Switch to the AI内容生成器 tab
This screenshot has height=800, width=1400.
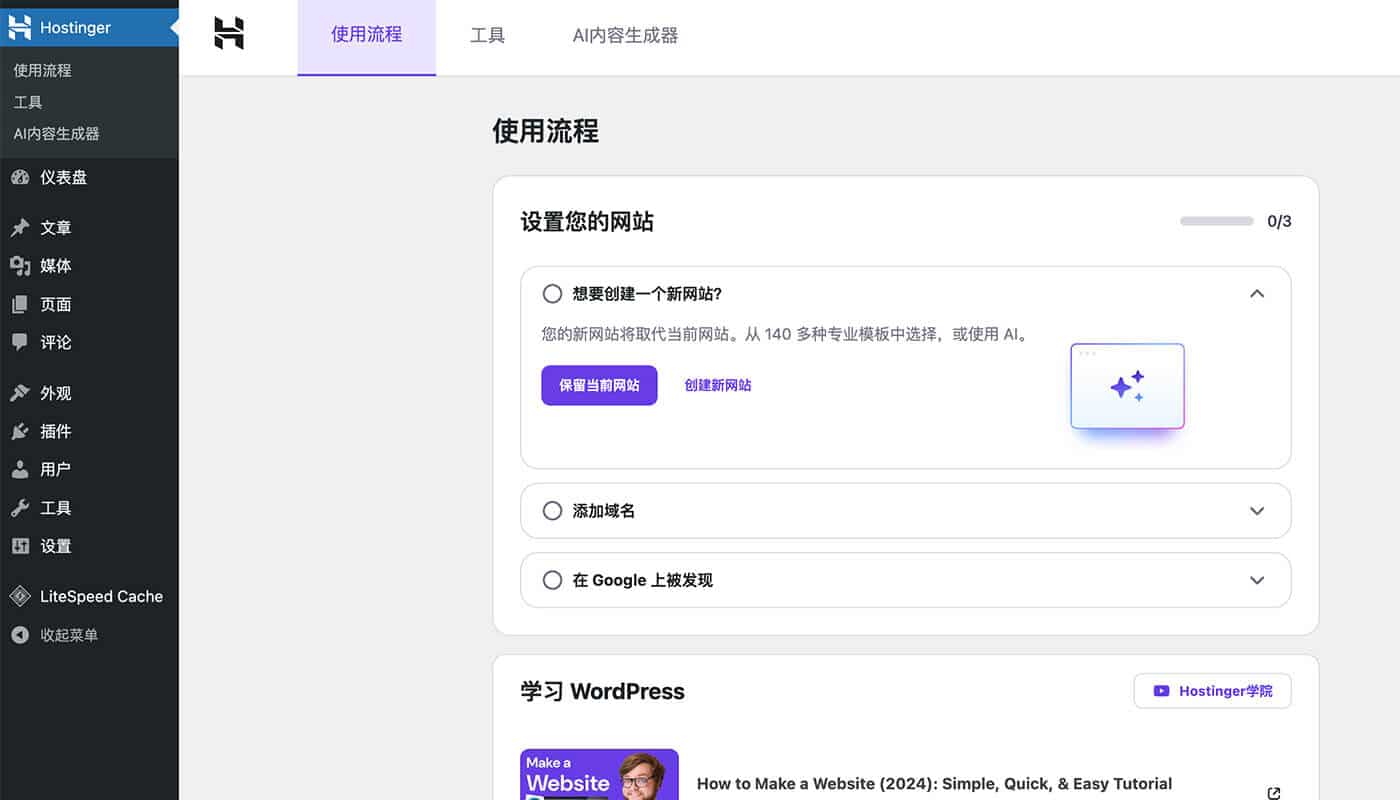click(624, 34)
